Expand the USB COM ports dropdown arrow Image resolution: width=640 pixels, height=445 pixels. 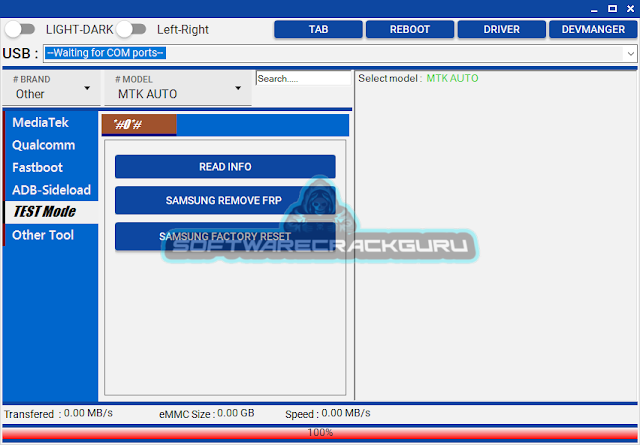tap(631, 53)
